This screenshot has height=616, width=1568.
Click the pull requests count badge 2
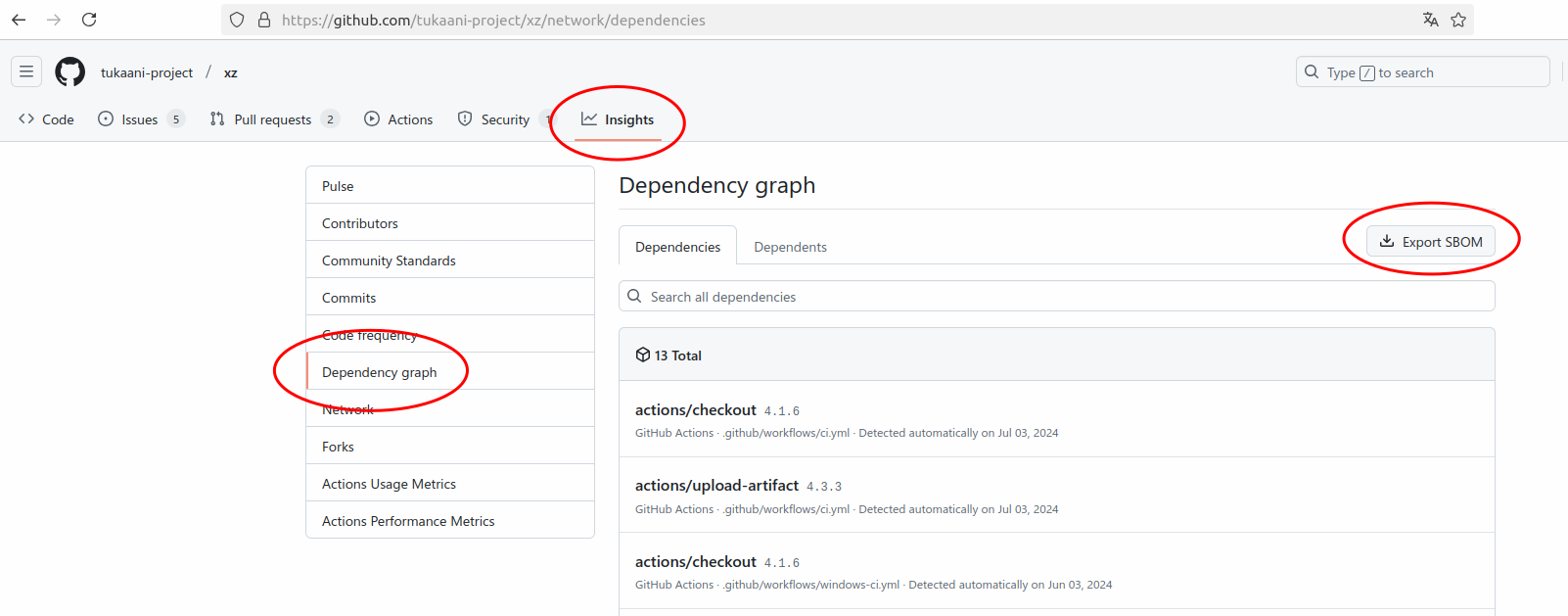coord(330,119)
